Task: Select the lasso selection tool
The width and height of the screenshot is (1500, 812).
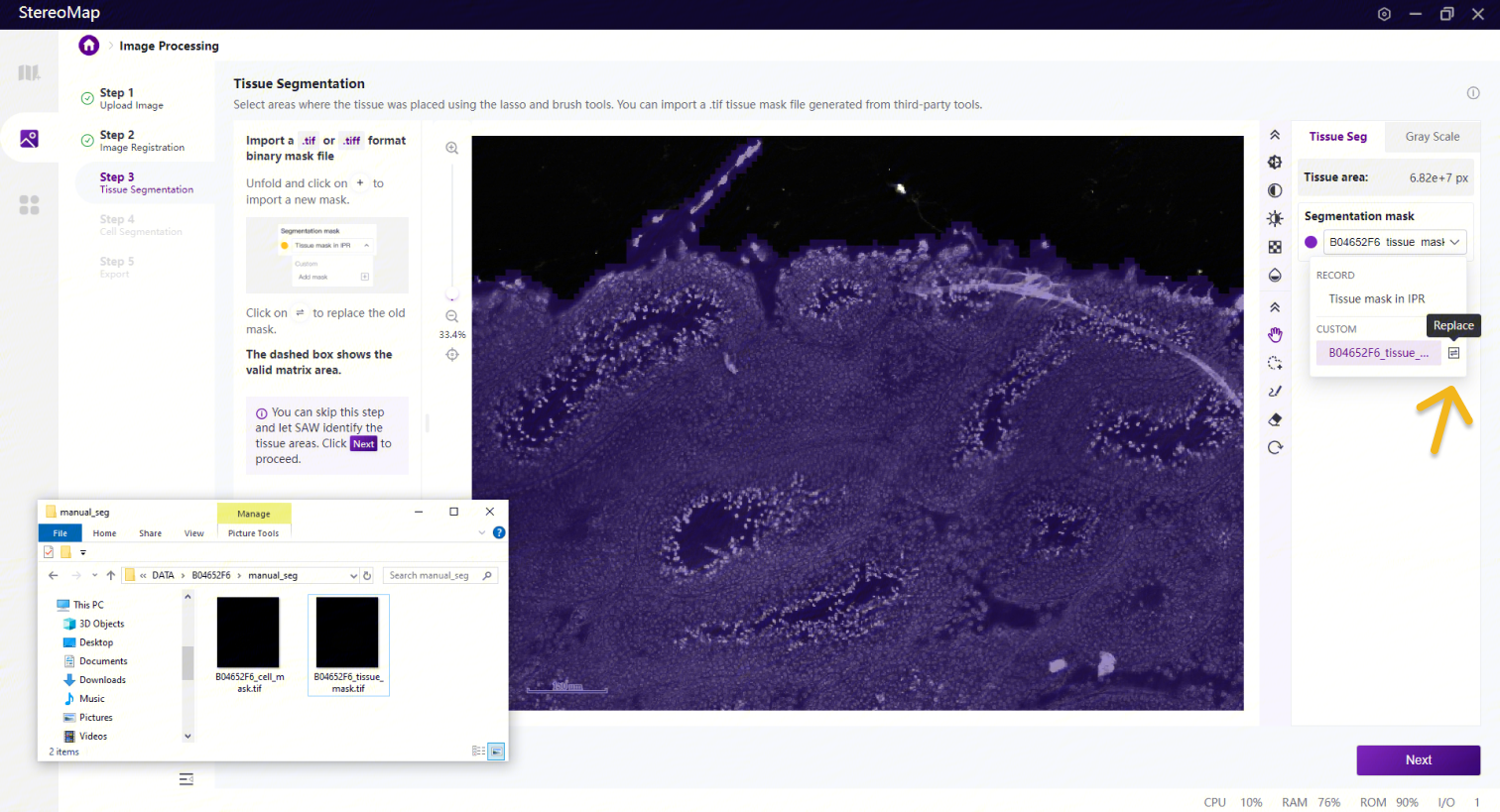Action: point(1275,363)
